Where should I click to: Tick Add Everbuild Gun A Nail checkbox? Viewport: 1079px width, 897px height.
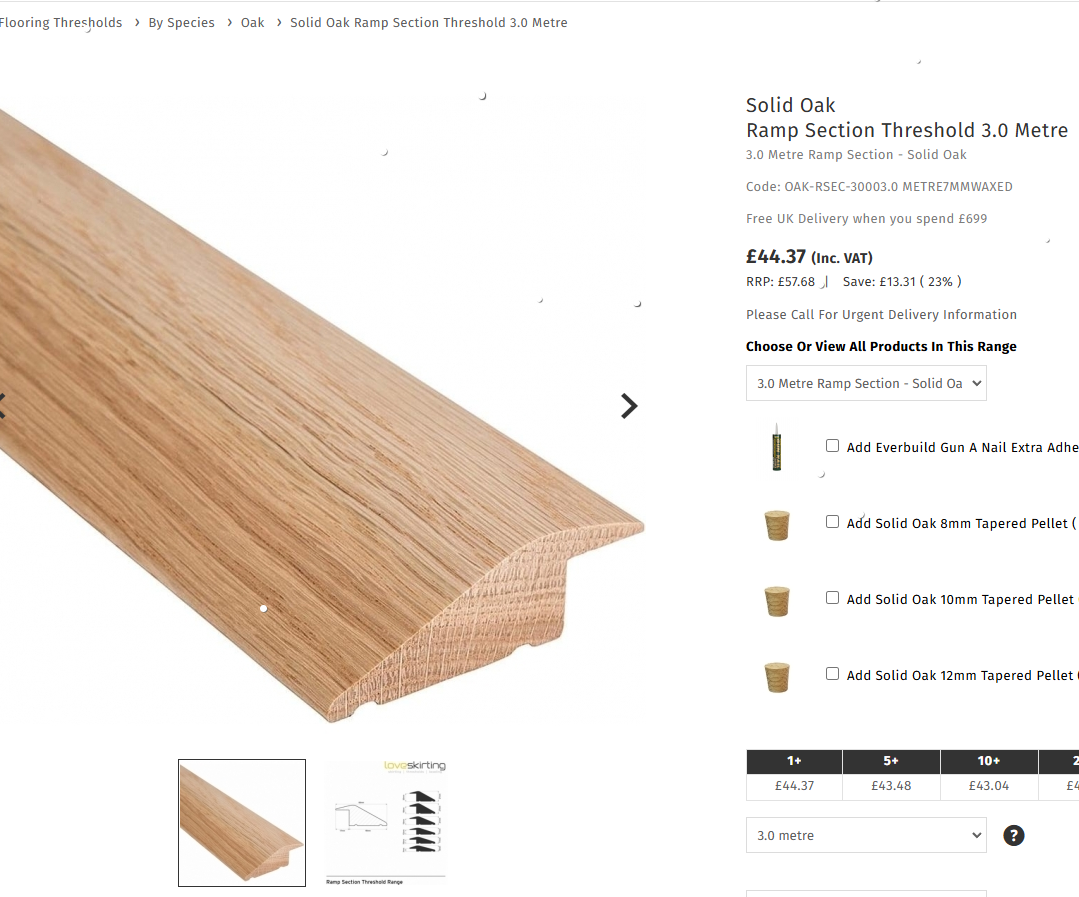(833, 446)
